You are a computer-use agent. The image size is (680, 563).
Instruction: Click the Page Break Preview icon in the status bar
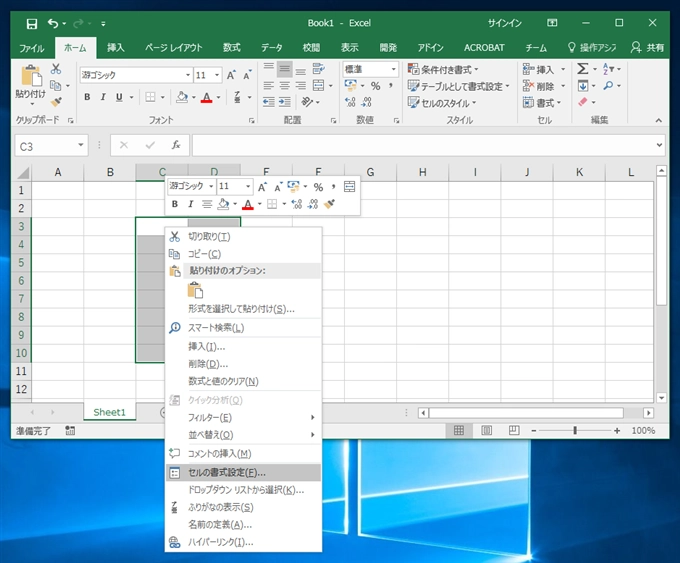(x=514, y=430)
